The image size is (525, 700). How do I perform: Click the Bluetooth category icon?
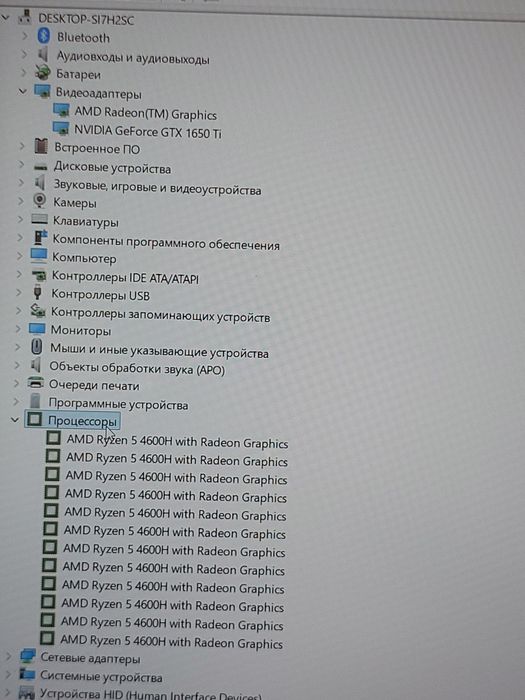(x=44, y=35)
